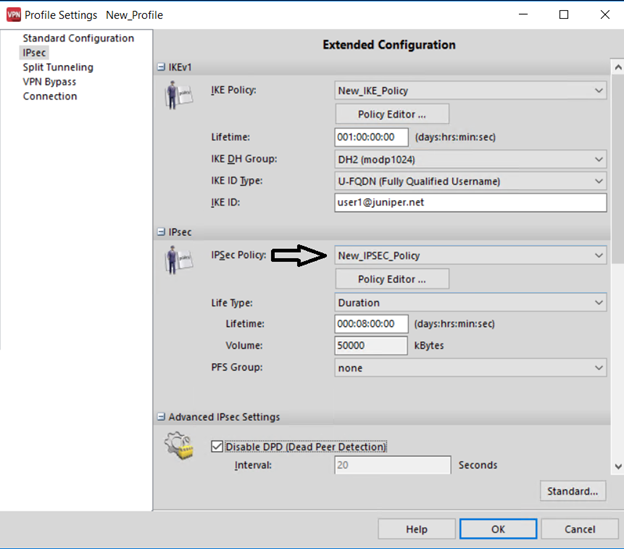Click the DPD Interval field

(393, 465)
